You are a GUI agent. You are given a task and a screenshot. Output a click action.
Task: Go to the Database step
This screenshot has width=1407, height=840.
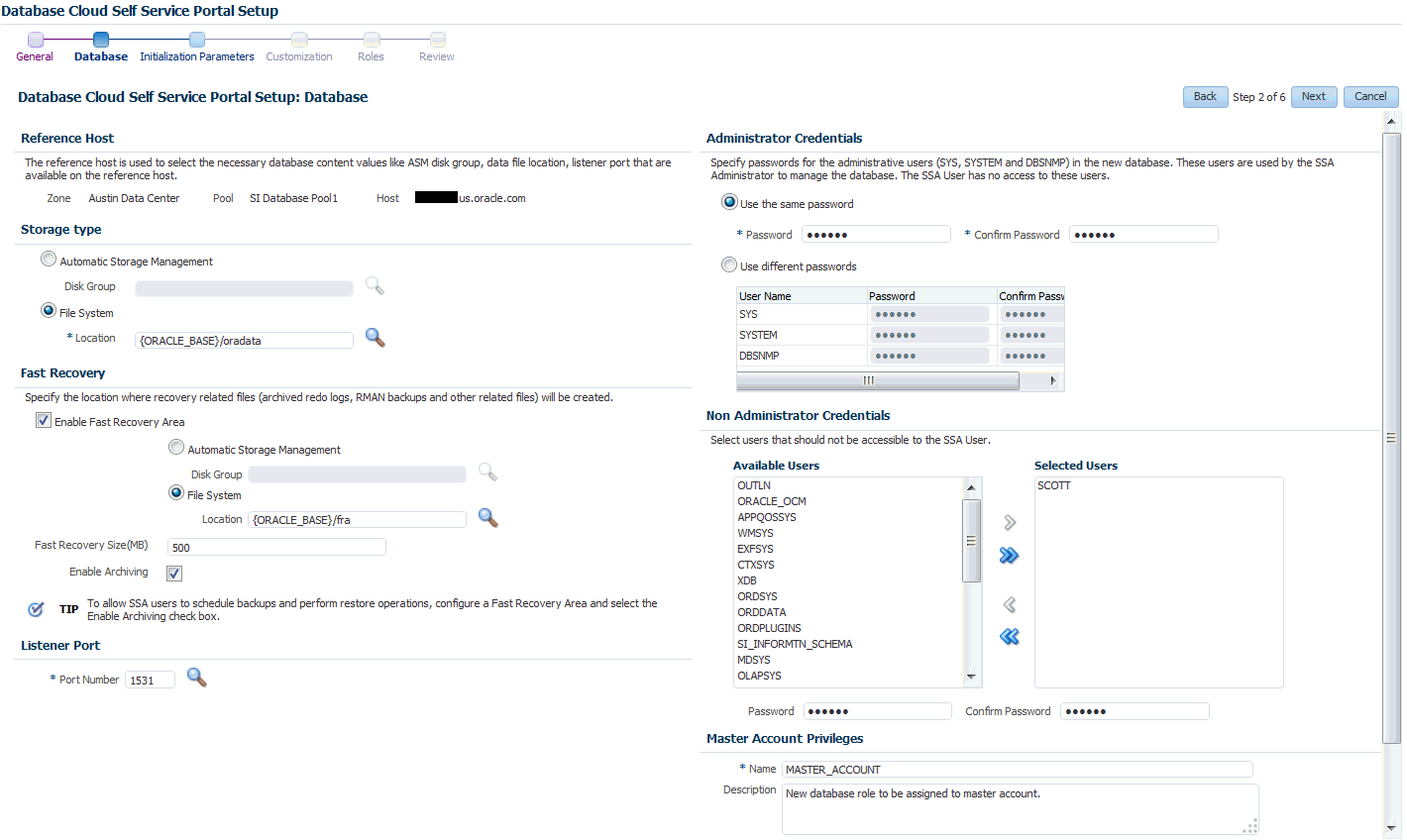(x=101, y=57)
